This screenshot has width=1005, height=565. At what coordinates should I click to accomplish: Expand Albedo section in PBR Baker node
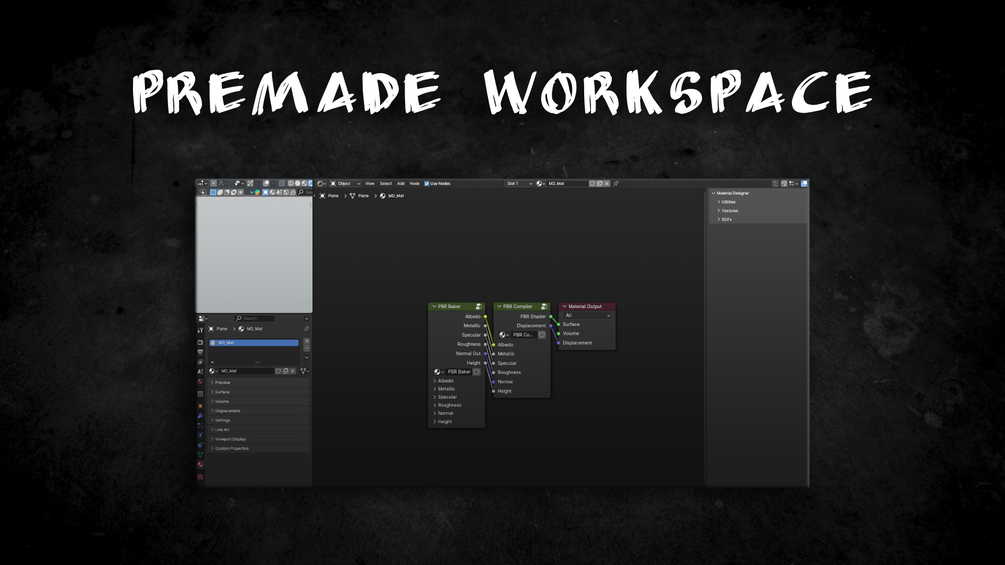pos(443,381)
